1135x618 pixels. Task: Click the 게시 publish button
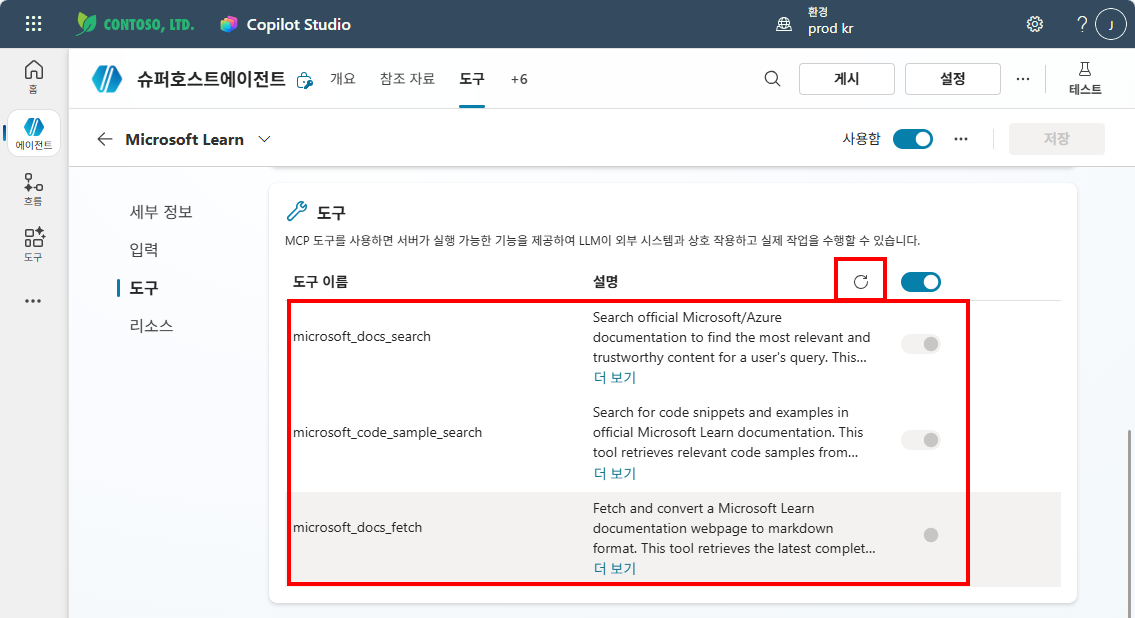[x=847, y=79]
